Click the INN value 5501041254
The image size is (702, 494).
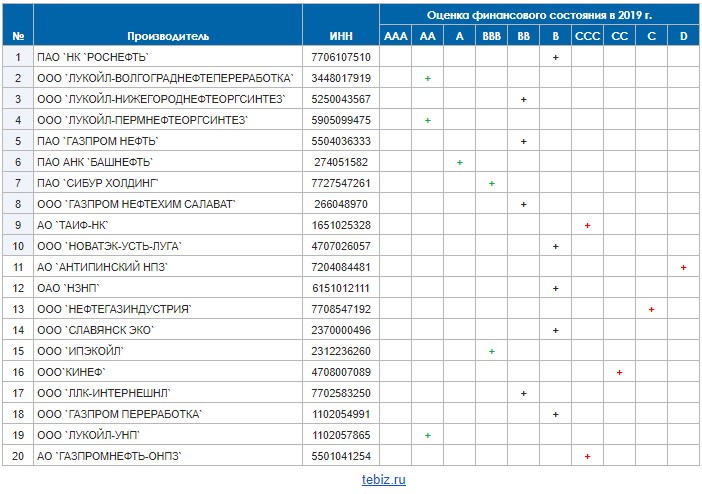coord(341,456)
